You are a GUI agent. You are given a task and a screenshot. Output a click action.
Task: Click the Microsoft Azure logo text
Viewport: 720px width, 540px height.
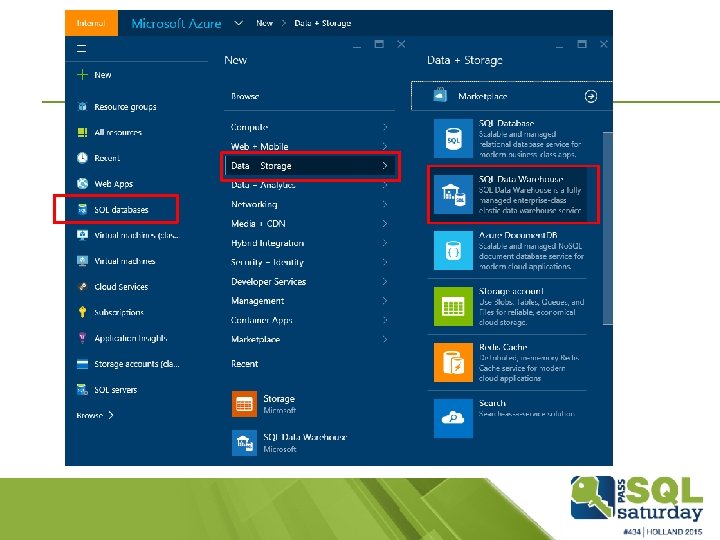[x=176, y=23]
